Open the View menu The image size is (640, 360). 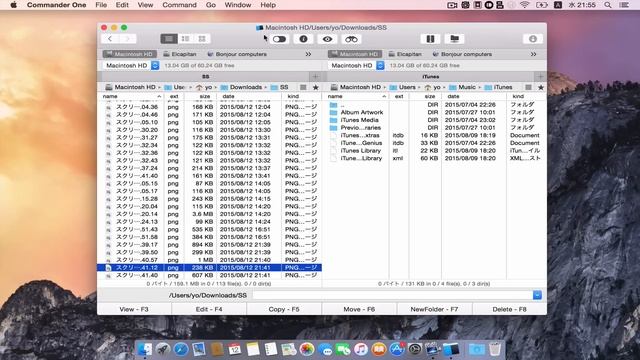pos(145,5)
